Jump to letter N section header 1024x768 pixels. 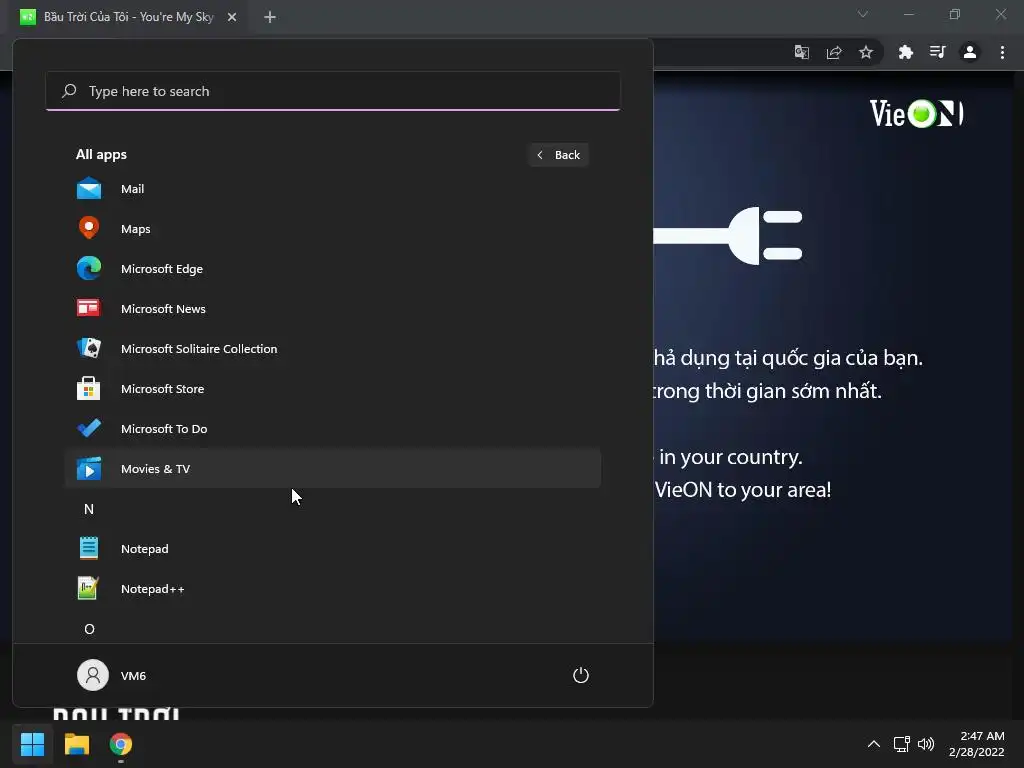tap(89, 509)
